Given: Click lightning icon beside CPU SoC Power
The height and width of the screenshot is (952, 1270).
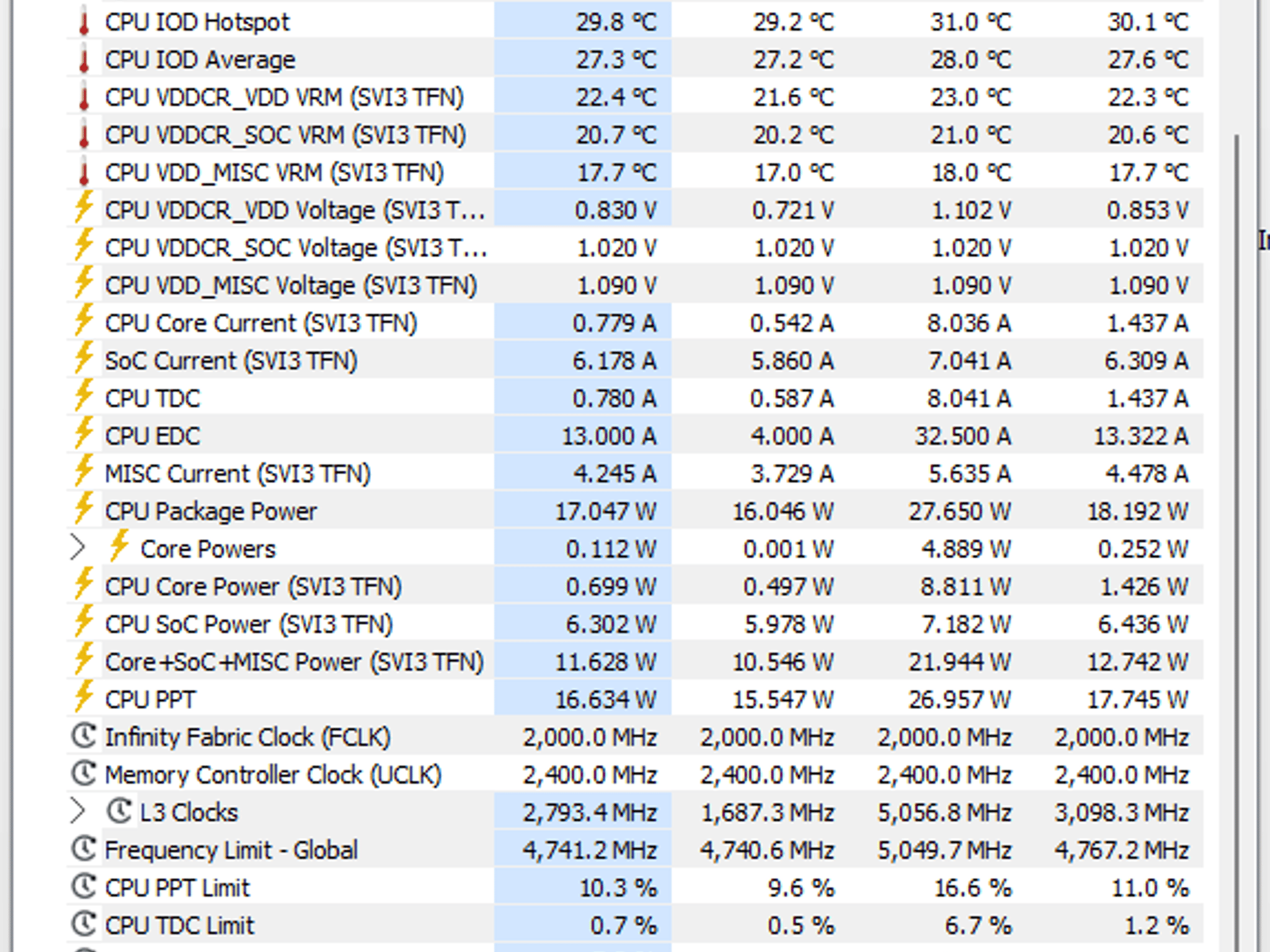Looking at the screenshot, I should coord(84,621).
